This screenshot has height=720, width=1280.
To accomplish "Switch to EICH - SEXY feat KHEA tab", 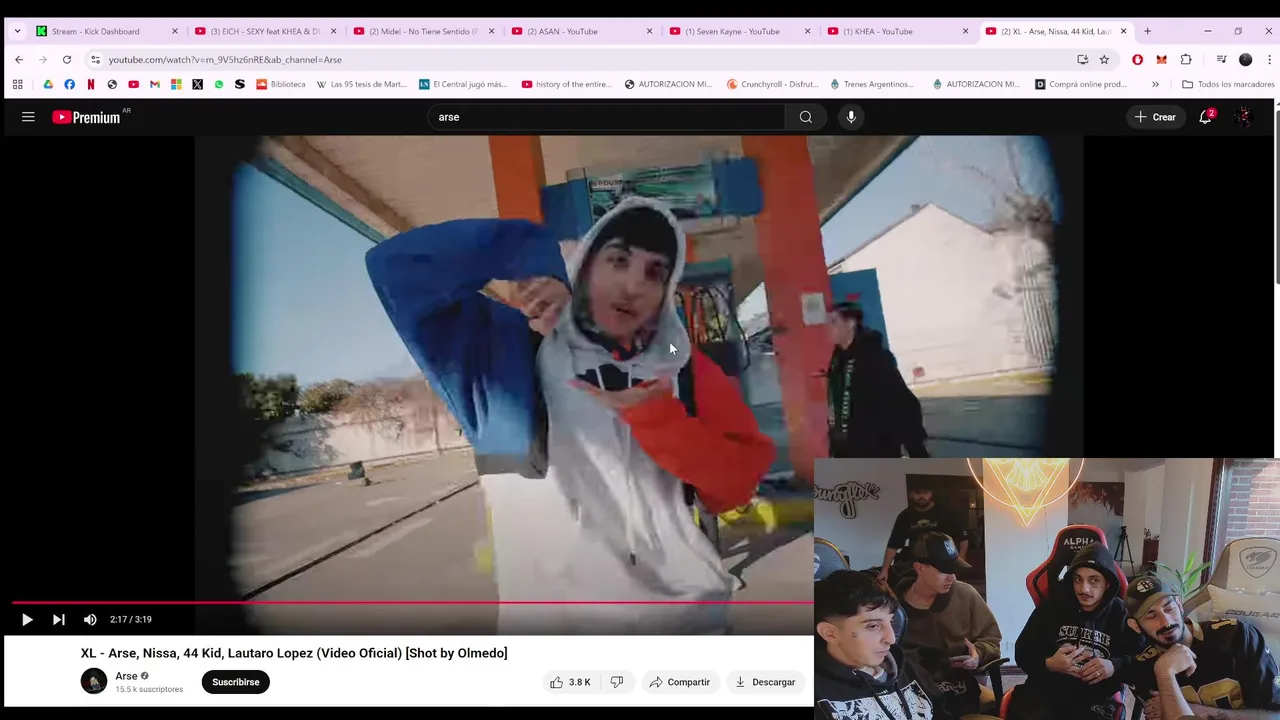I will pos(265,31).
